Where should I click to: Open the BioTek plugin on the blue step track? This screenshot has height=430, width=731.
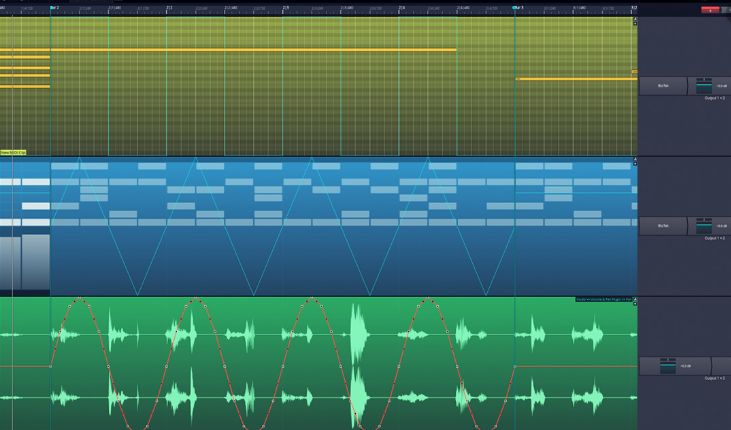click(x=662, y=226)
